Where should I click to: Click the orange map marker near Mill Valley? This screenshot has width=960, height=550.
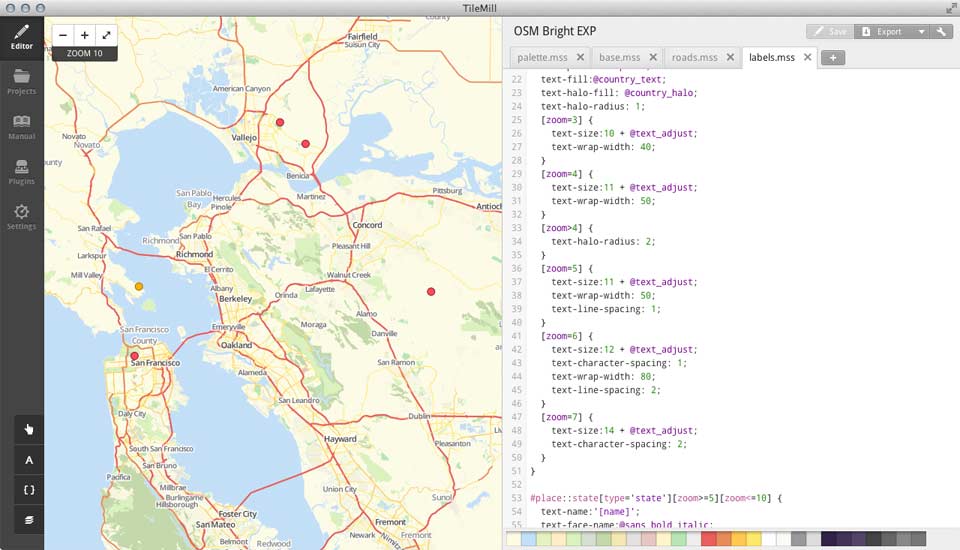tap(139, 286)
